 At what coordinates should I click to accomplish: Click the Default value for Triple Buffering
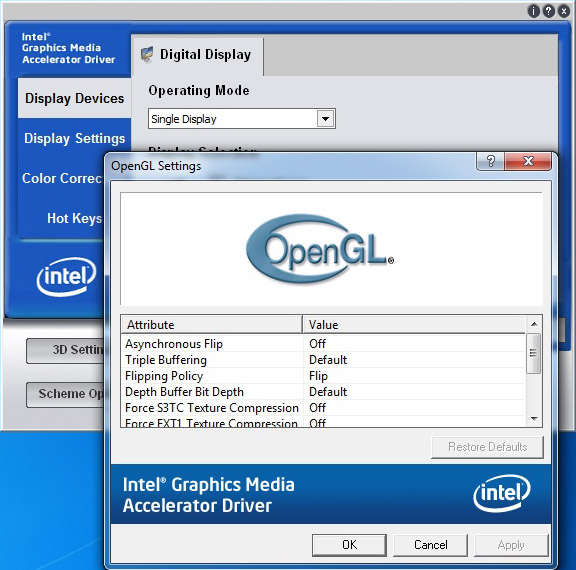click(328, 360)
